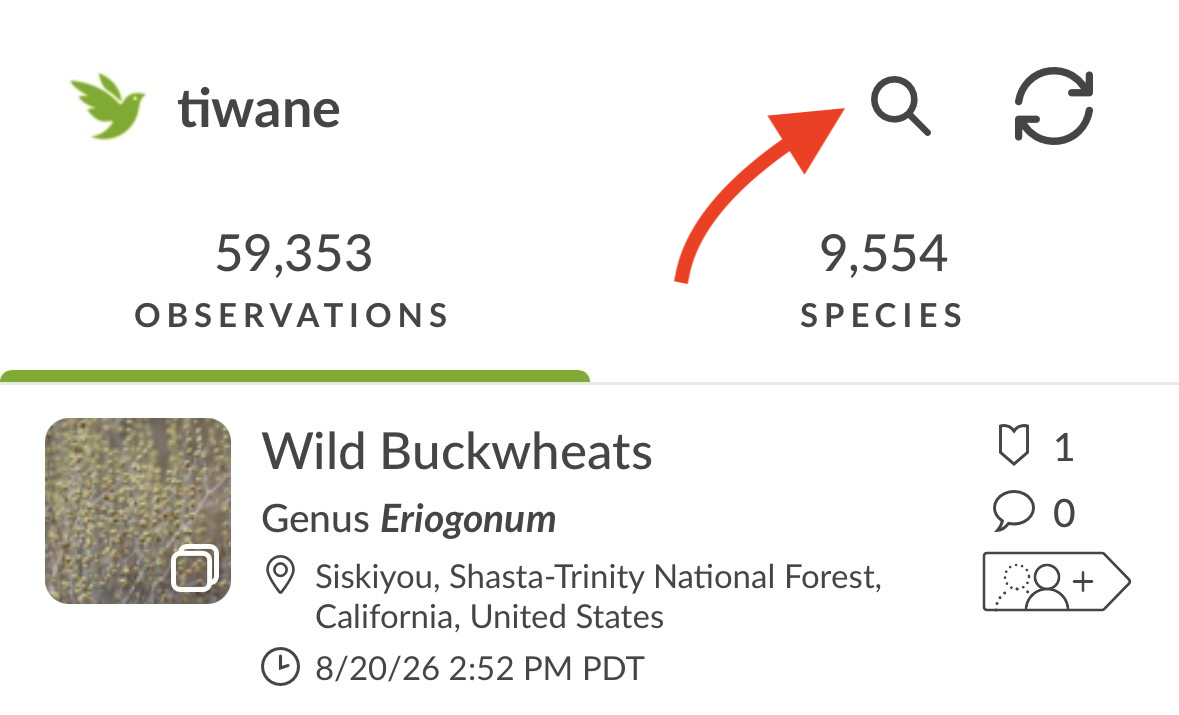
Task: Tap the add identification person tag icon
Action: 1056,581
